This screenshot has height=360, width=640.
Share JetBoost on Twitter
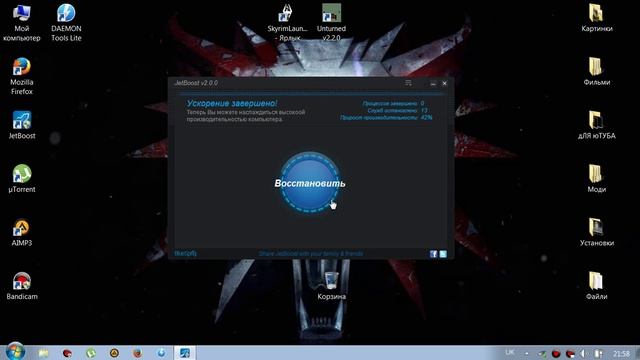coord(443,254)
